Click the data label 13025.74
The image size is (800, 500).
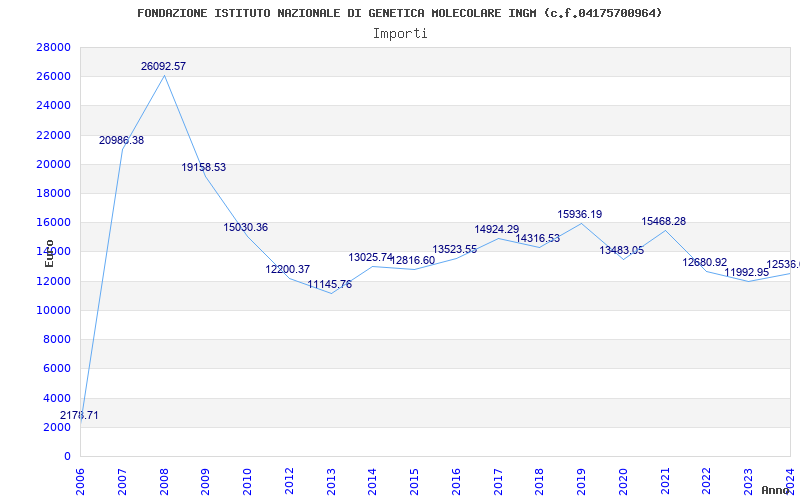coord(371,258)
